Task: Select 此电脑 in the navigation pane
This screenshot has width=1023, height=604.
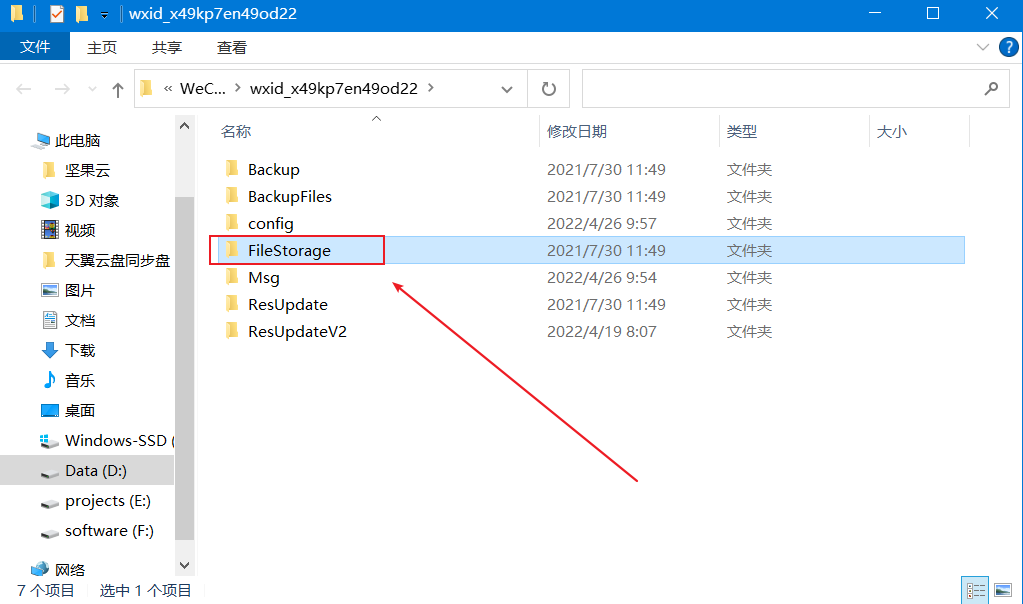Action: pos(77,140)
